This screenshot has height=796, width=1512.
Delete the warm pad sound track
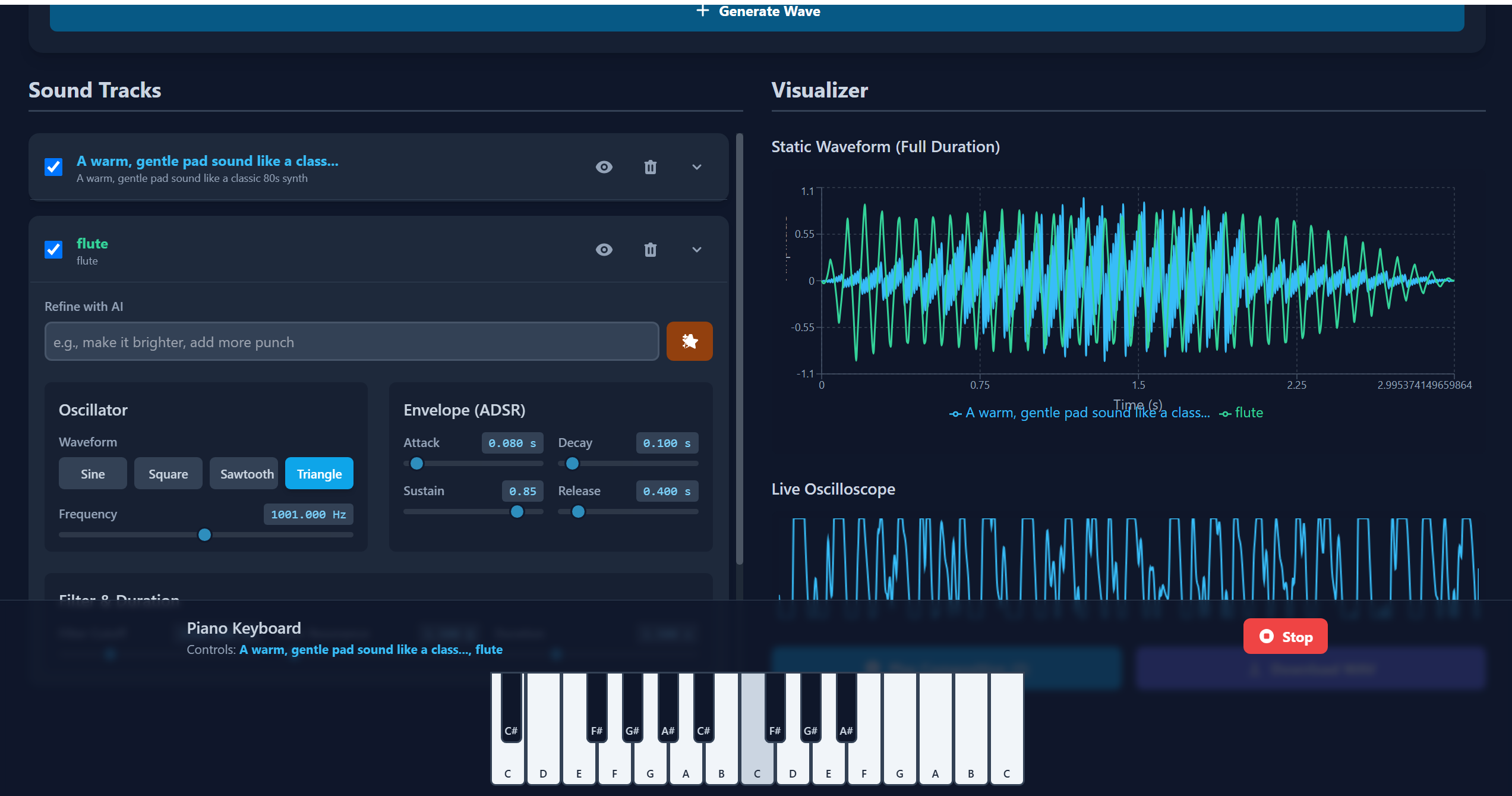[651, 167]
